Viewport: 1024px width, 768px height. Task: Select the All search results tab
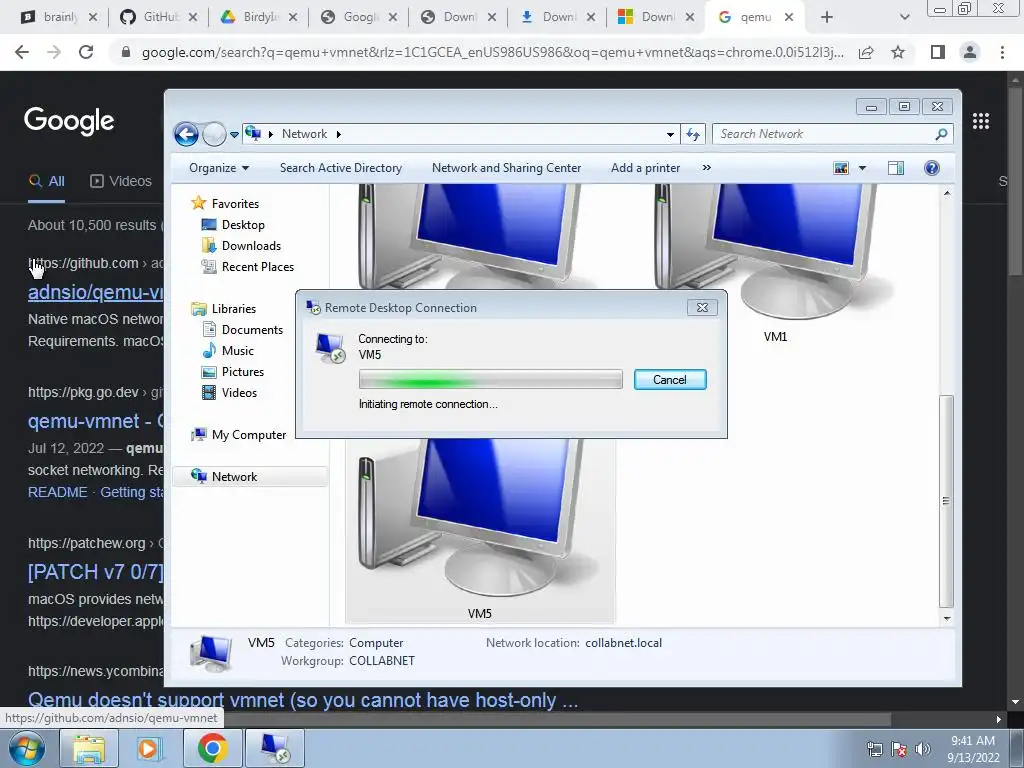(x=47, y=181)
